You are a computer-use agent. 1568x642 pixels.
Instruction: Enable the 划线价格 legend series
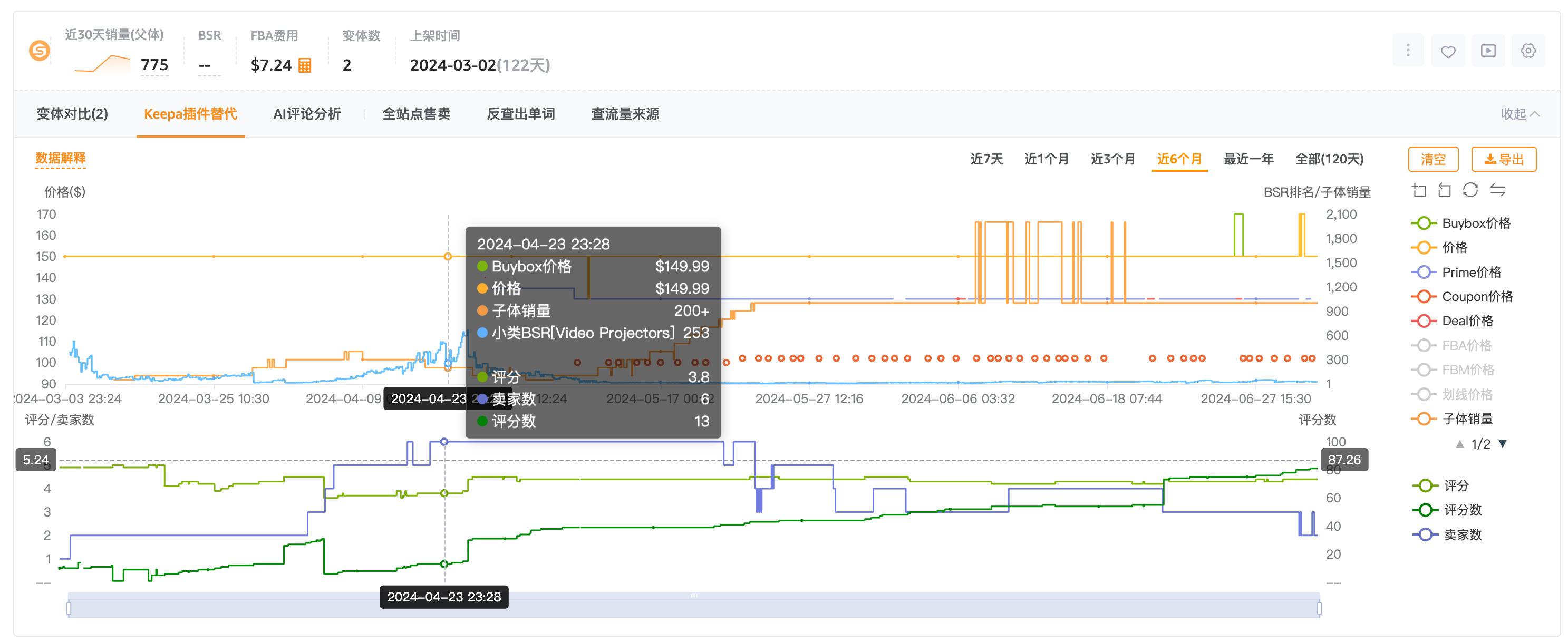(x=1453, y=394)
